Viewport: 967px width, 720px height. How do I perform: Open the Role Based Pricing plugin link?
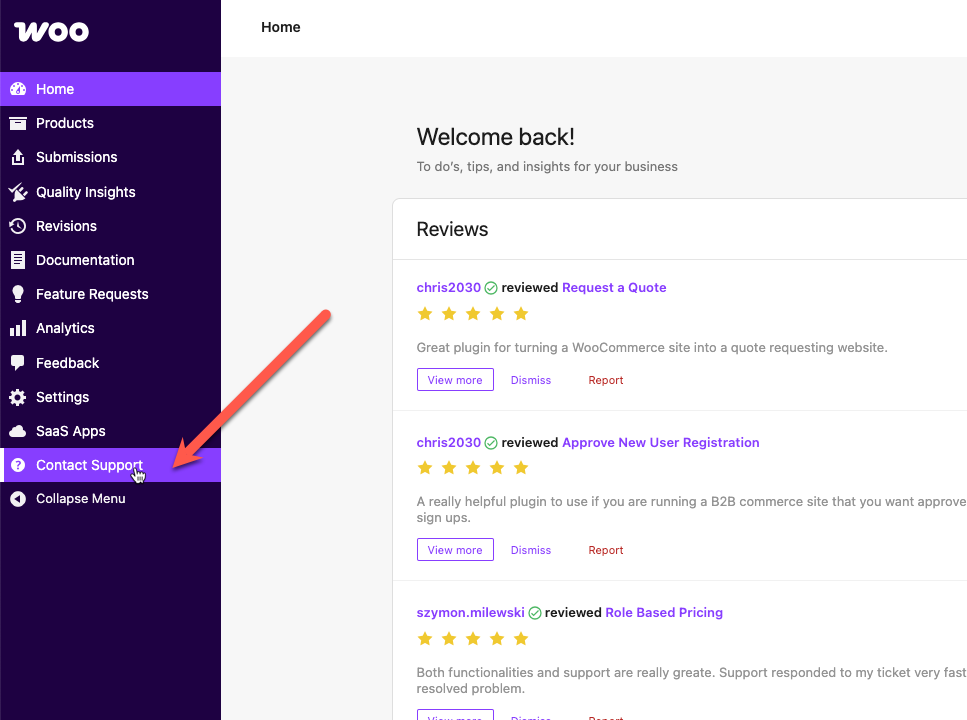(x=663, y=612)
